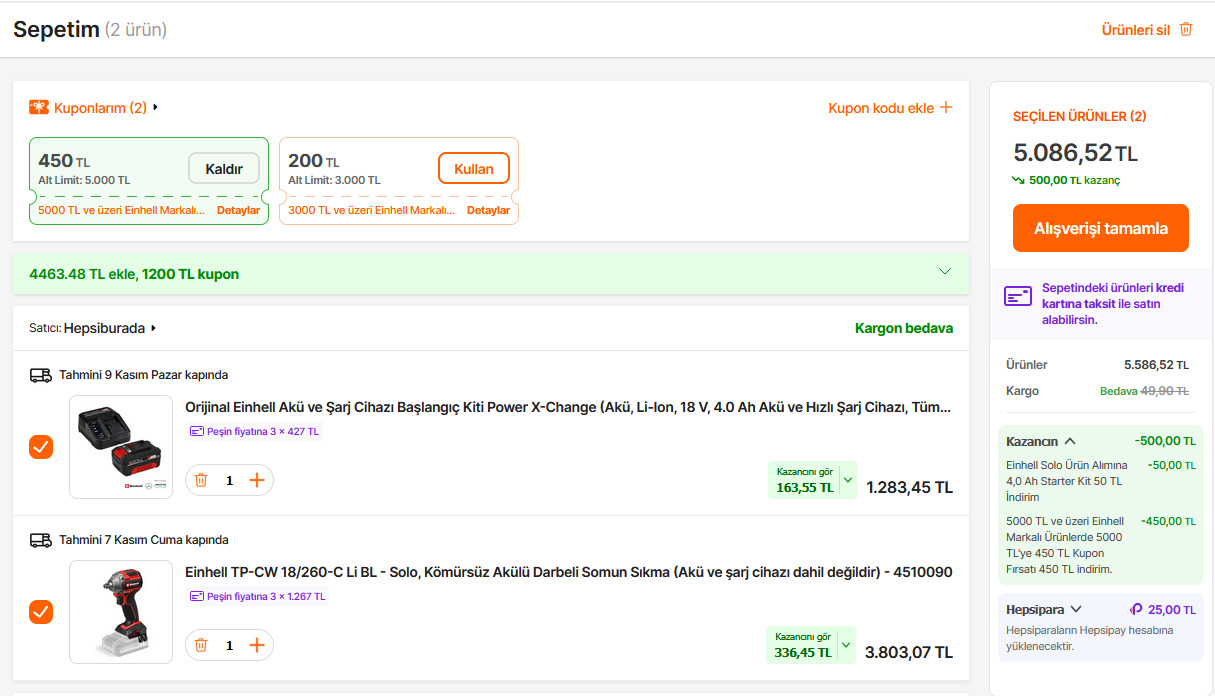Open Kazancını gör dropdown for 163,55 TL
Image resolution: width=1215 pixels, height=696 pixels.
[x=848, y=480]
